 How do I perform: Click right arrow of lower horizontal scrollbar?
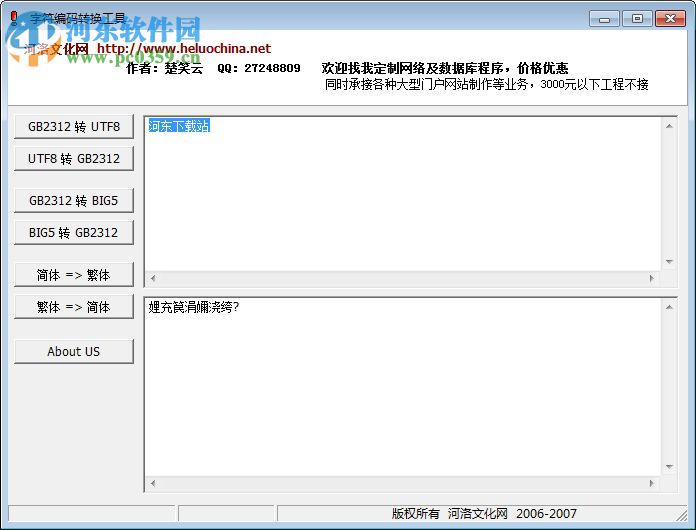tap(652, 483)
